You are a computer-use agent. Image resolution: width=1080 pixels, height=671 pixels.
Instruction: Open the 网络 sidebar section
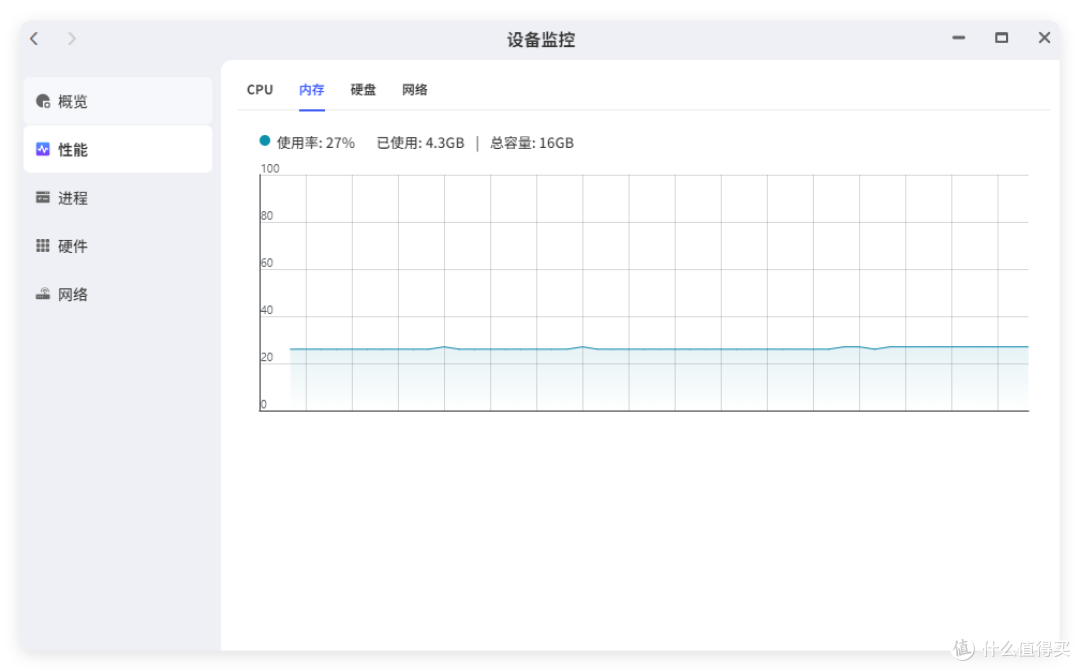(x=118, y=294)
